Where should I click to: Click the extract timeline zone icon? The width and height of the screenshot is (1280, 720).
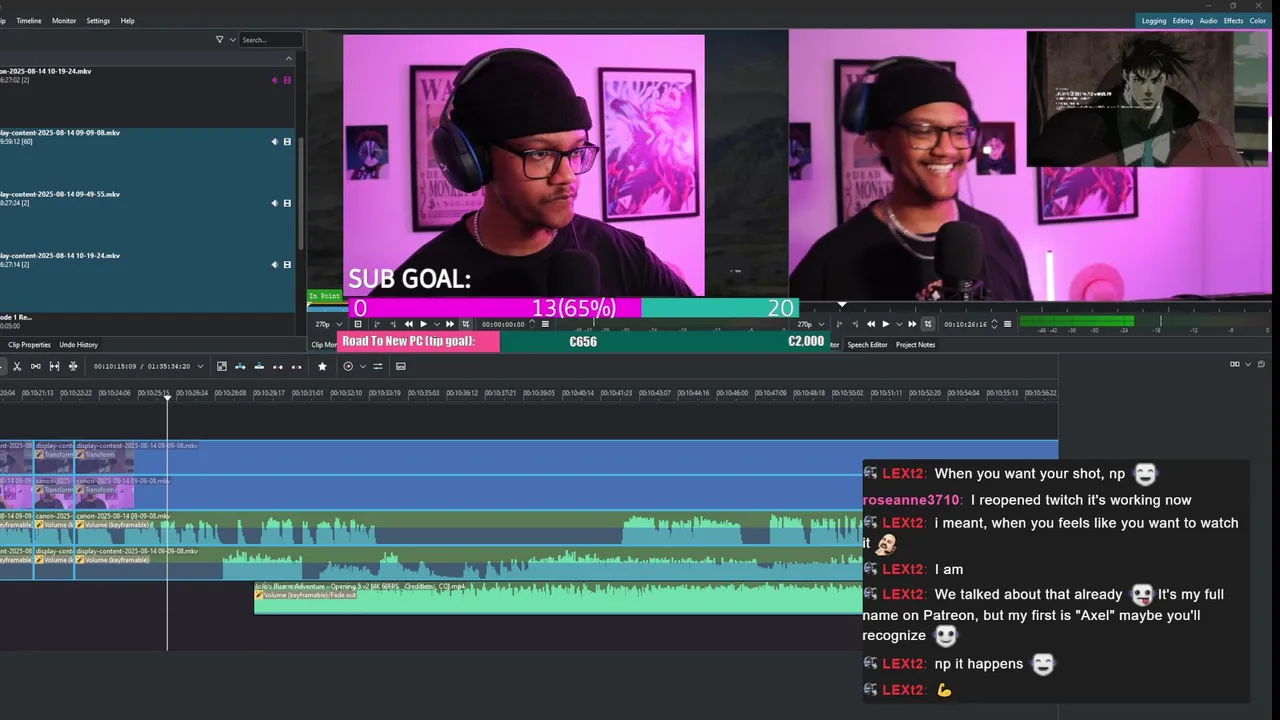point(278,366)
